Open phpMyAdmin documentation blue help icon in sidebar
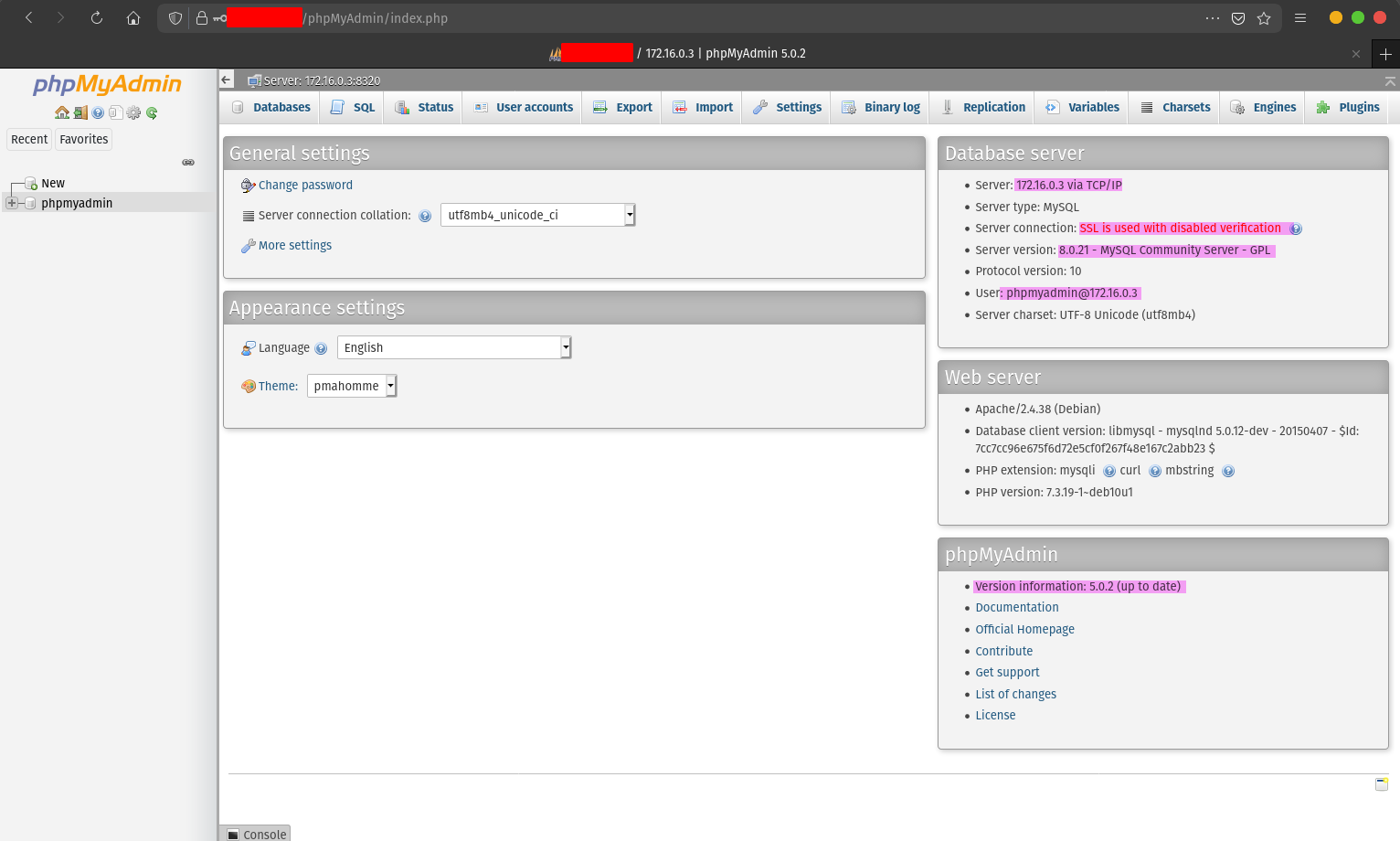 point(98,112)
